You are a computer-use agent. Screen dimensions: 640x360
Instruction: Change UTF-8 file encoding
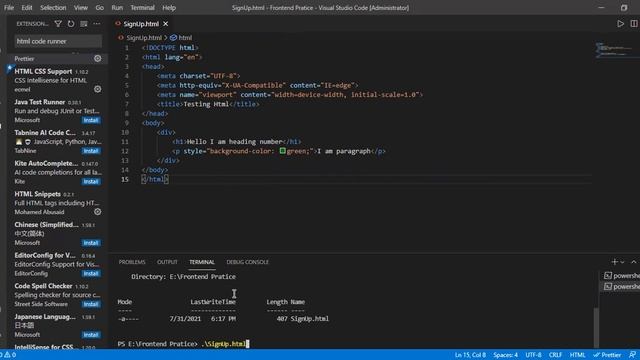point(533,355)
